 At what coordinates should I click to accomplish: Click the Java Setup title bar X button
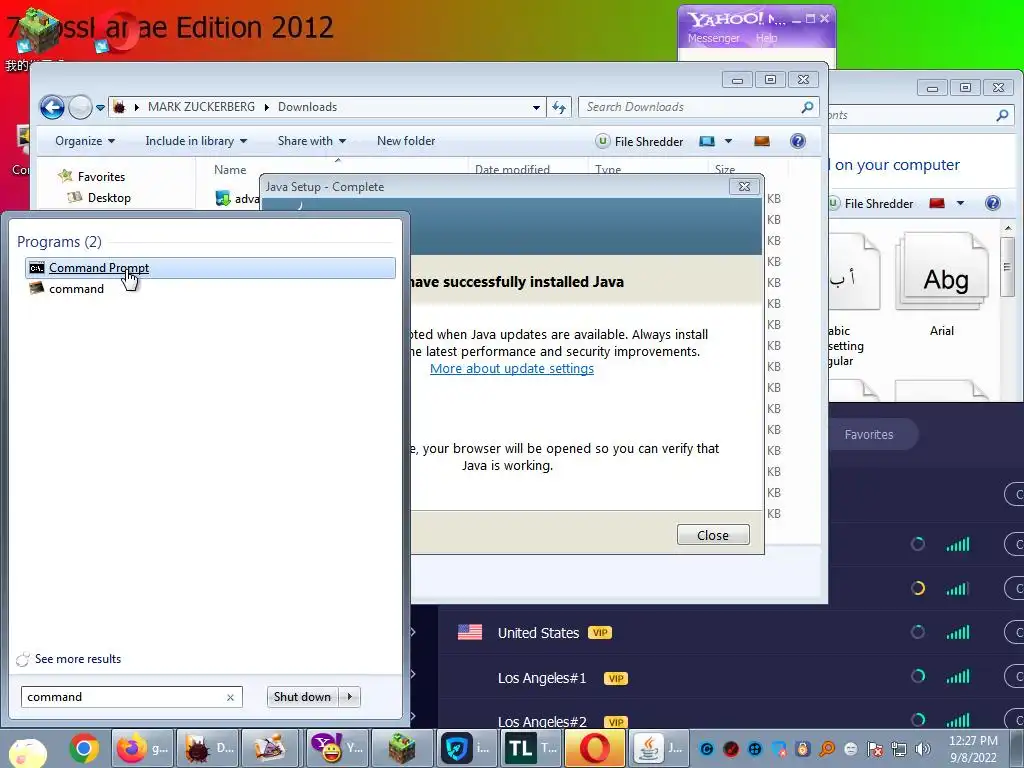[744, 187]
